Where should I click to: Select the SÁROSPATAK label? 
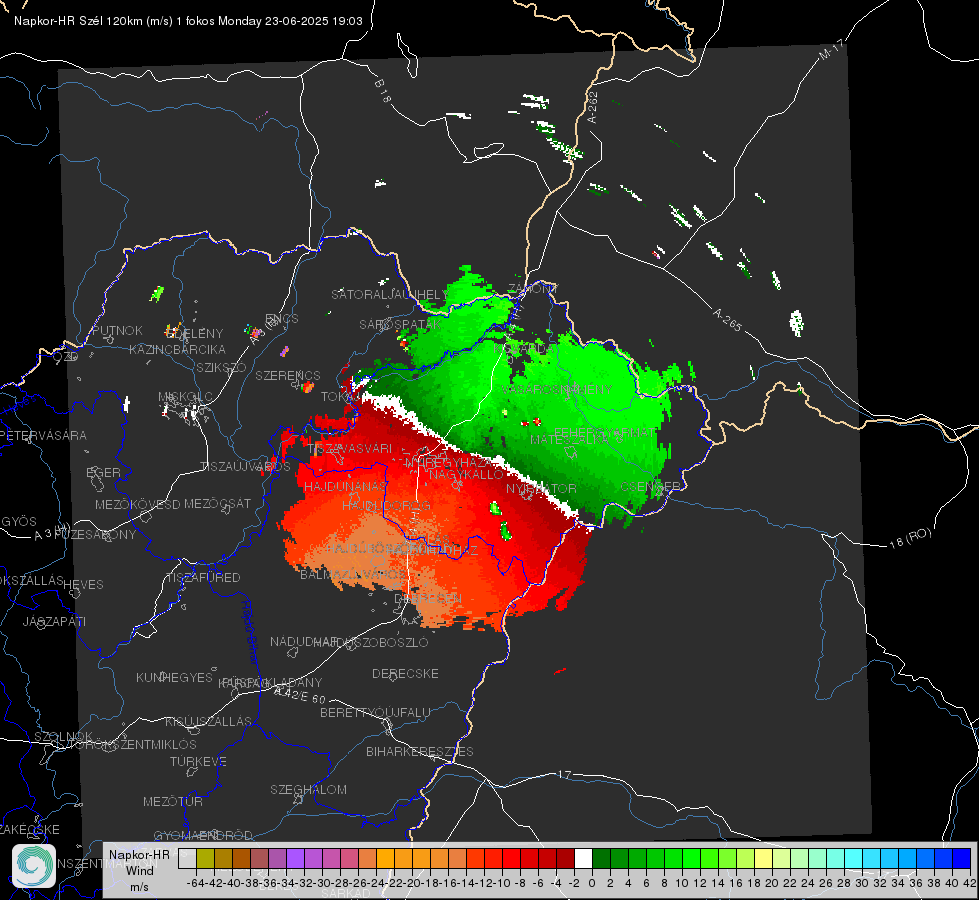click(400, 324)
